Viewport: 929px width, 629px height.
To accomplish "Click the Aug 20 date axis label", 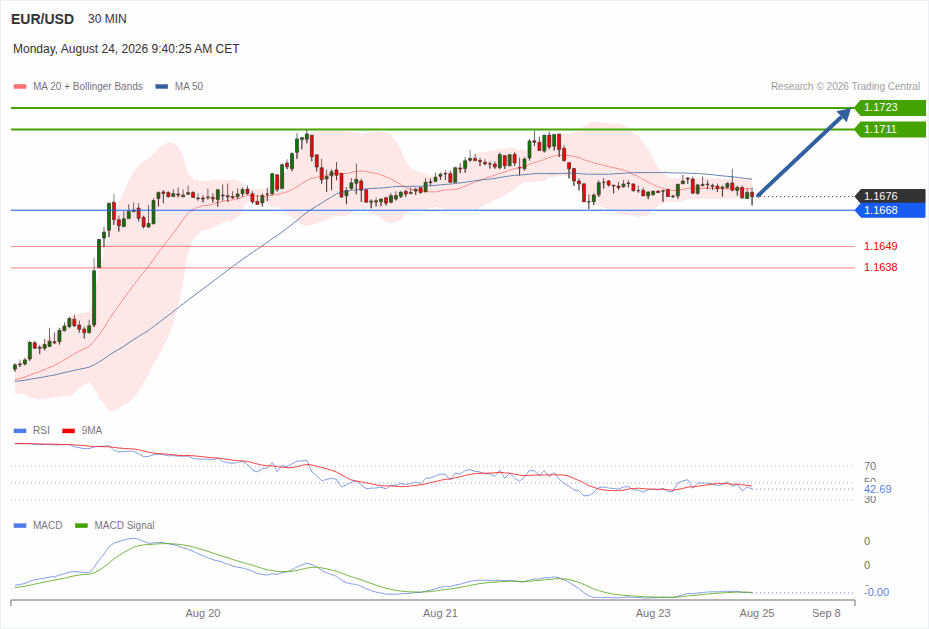I will 203,614.
